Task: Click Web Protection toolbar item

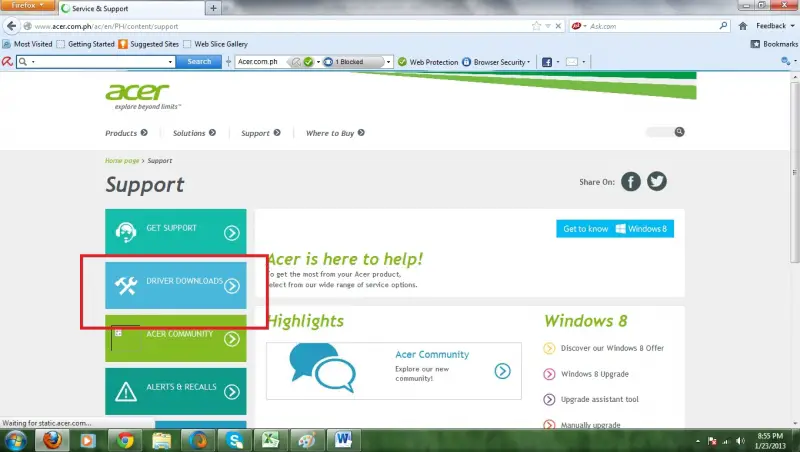Action: point(428,62)
